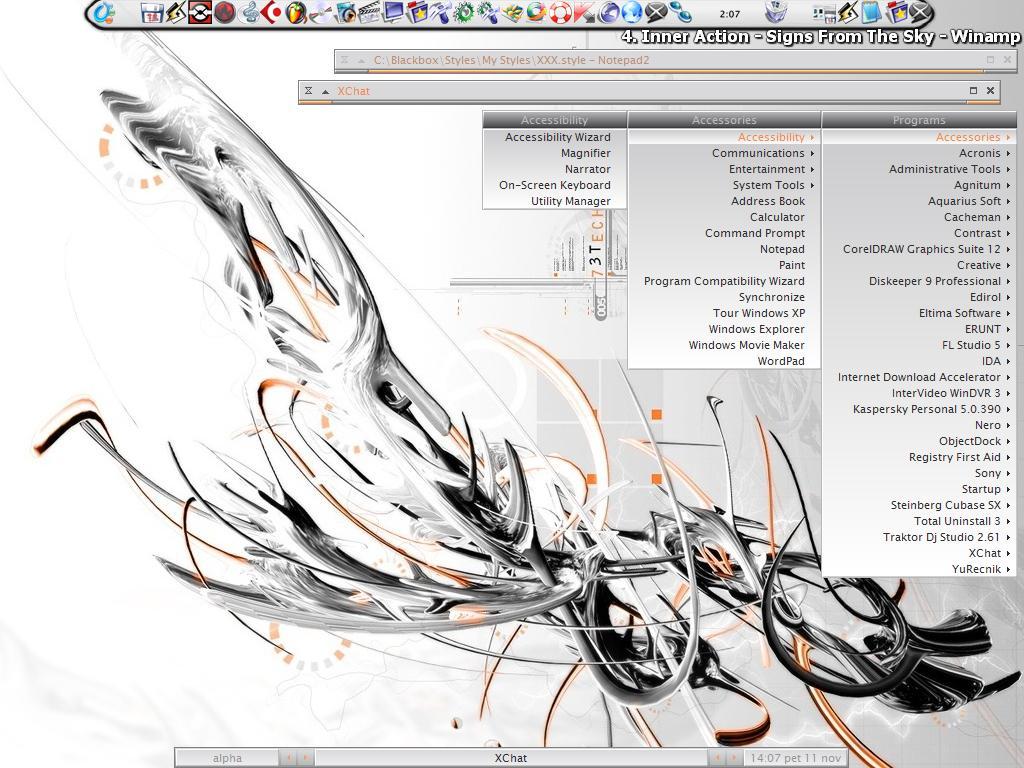Open Nero entry in Programs menu
Screen dimensions: 1024x768
[x=919, y=425]
